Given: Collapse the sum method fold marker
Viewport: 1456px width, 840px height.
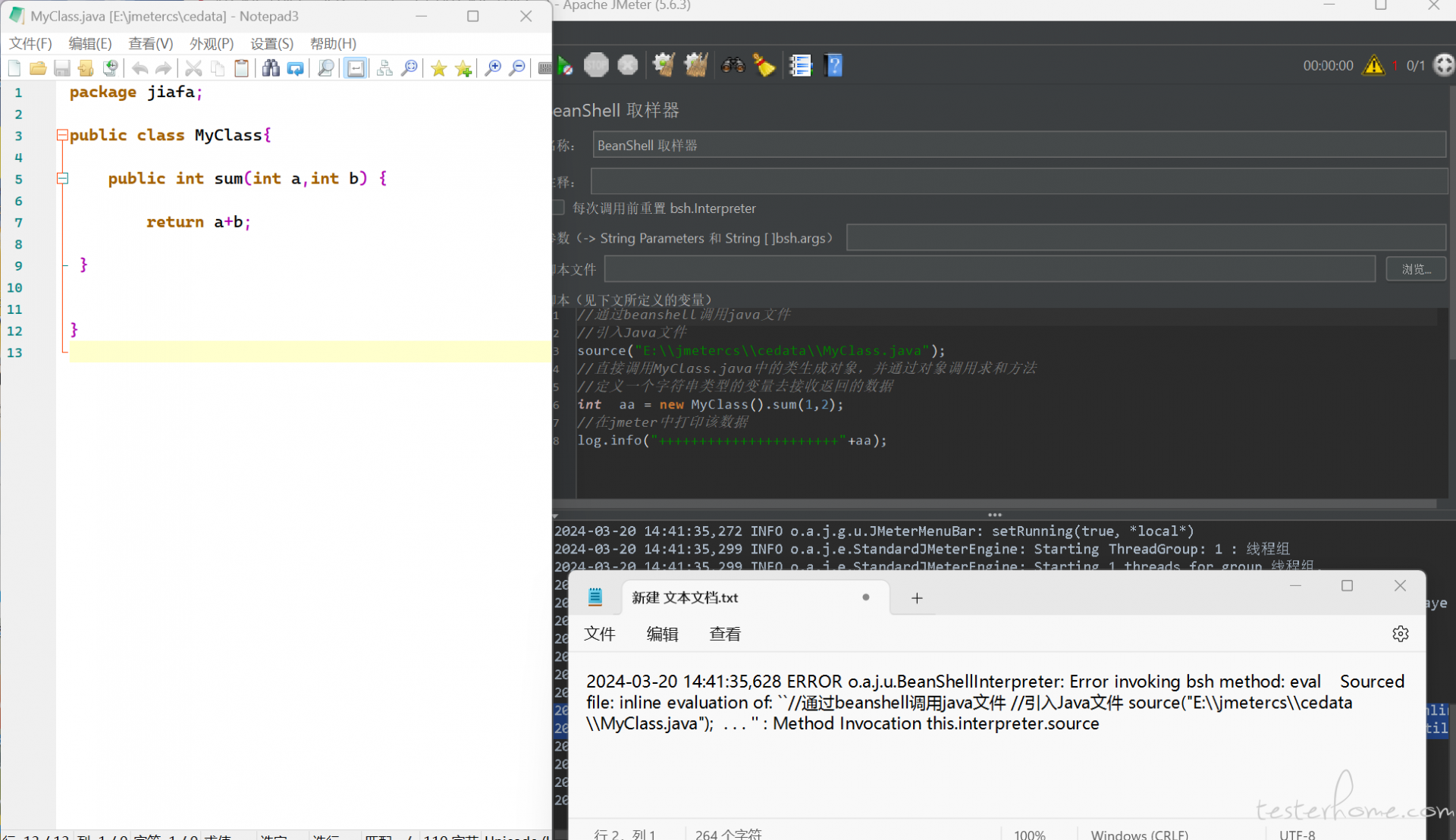Looking at the screenshot, I should [62, 178].
